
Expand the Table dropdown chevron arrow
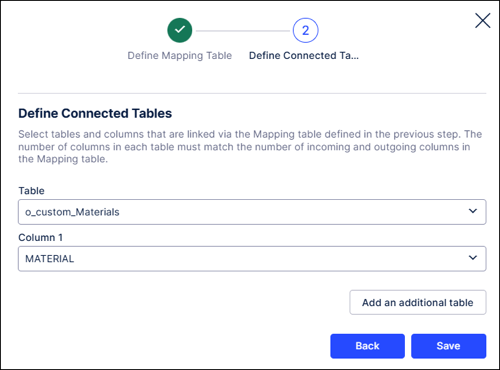(473, 211)
